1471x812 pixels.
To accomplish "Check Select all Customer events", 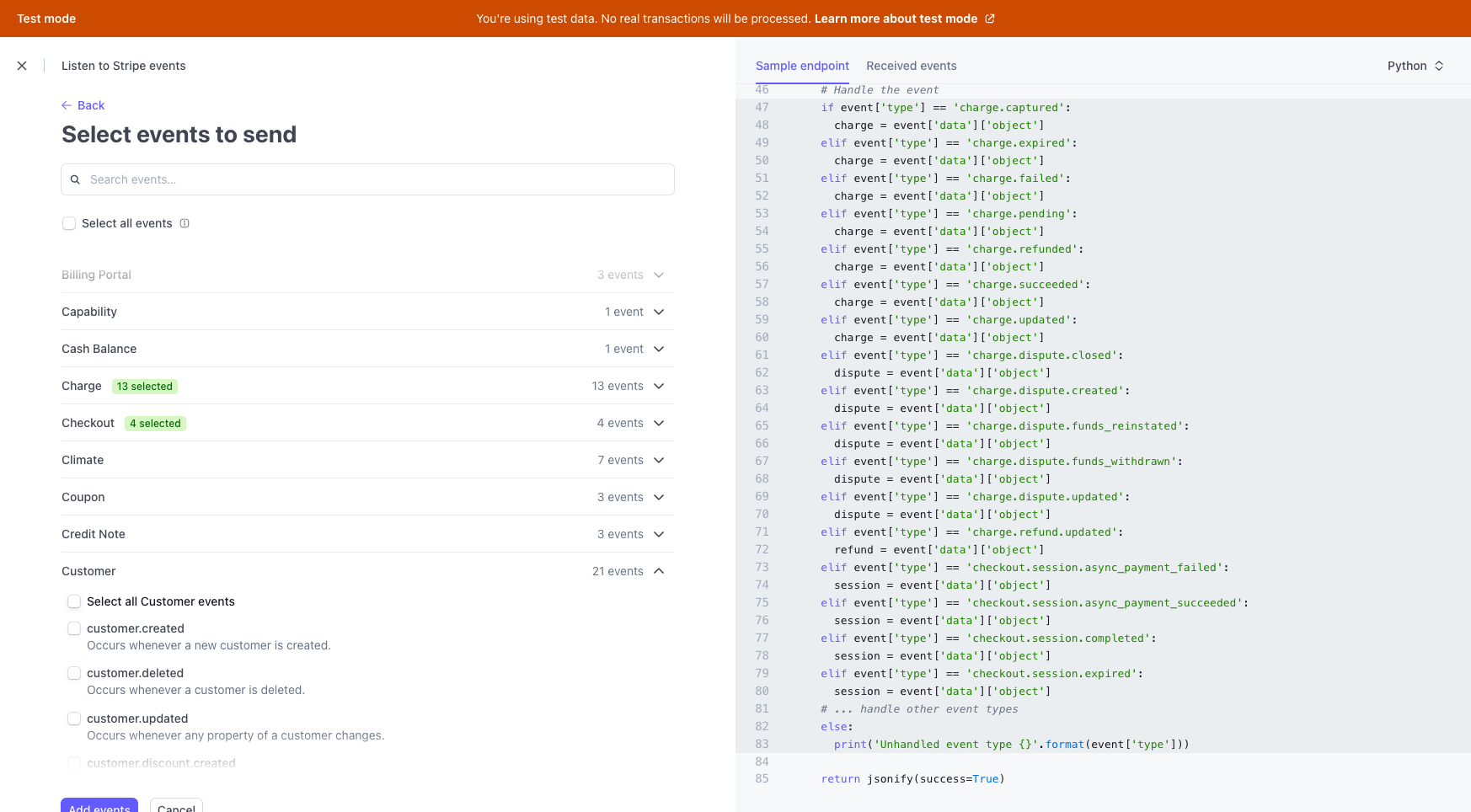I will point(74,601).
